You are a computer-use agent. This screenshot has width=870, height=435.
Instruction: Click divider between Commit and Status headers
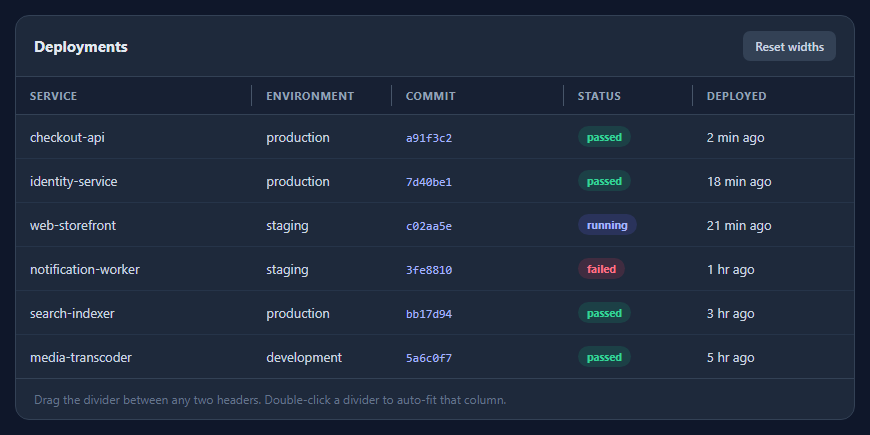[x=564, y=95]
